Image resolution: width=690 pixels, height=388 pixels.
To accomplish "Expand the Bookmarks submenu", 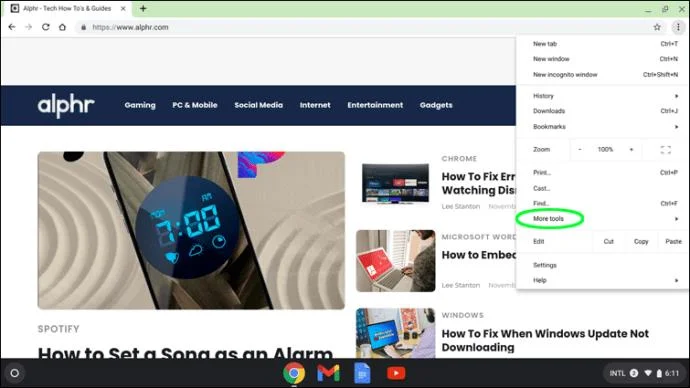I will point(602,127).
